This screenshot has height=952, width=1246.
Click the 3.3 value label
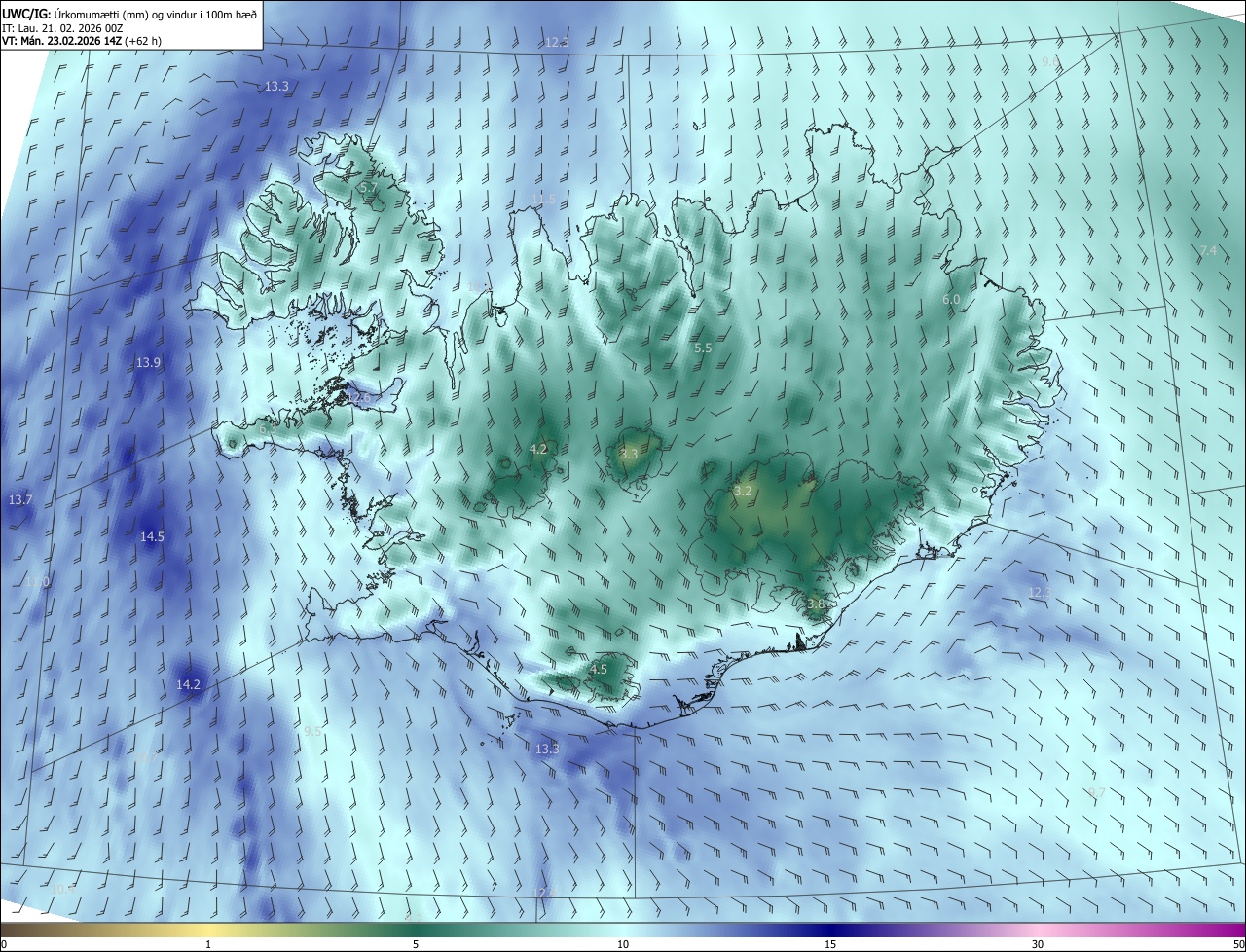click(629, 454)
